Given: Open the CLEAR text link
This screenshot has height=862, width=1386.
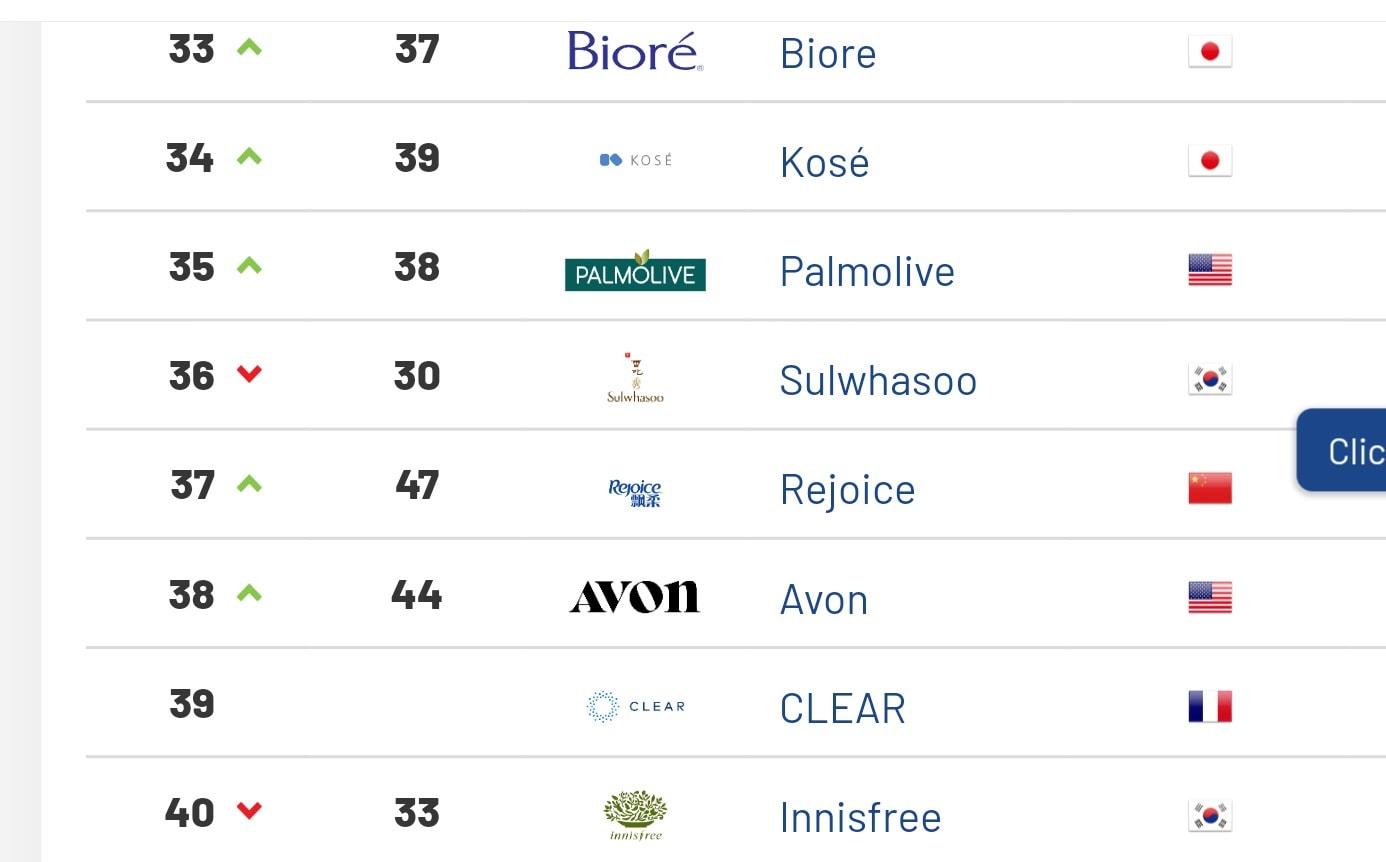Looking at the screenshot, I should pyautogui.click(x=842, y=709).
